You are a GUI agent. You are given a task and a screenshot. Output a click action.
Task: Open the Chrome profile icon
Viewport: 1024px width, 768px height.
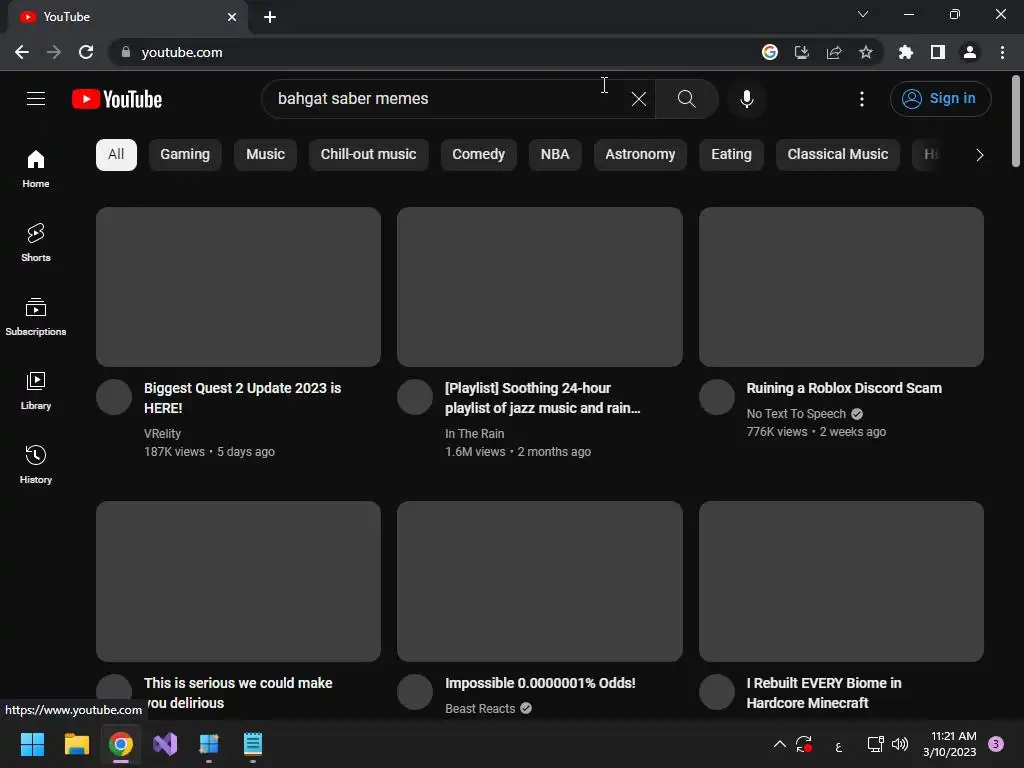pyautogui.click(x=970, y=52)
